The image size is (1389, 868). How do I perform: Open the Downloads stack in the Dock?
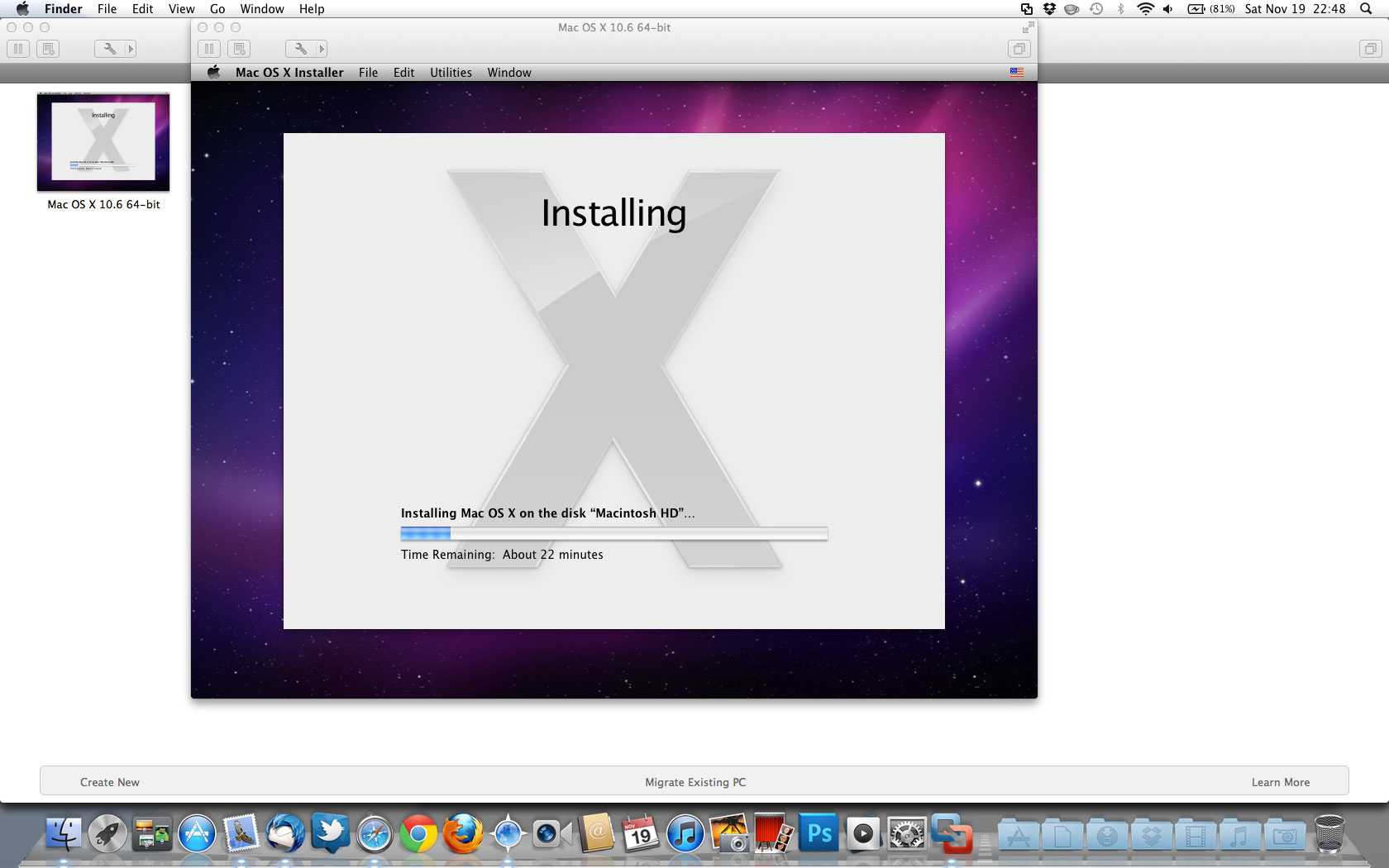[x=1107, y=835]
